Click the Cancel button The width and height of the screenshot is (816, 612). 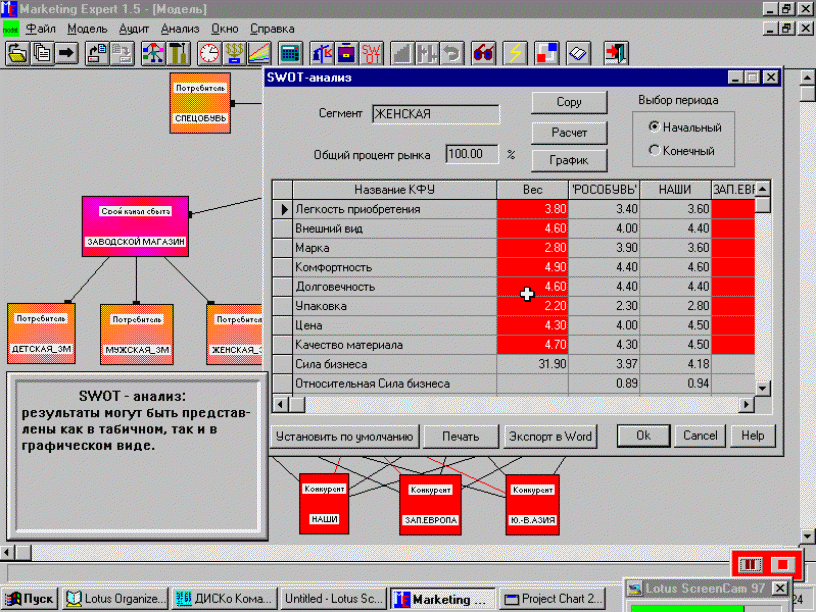click(x=699, y=436)
